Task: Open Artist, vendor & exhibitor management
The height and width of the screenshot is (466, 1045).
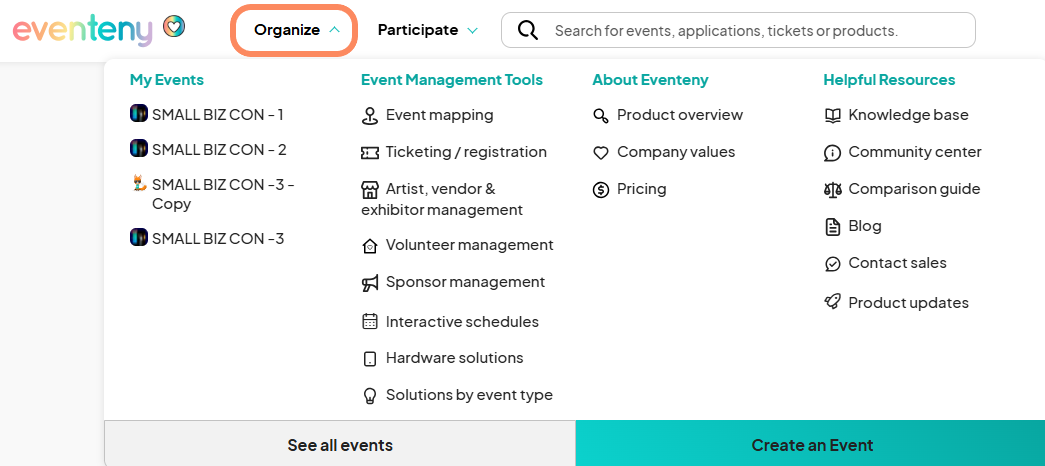Action: (442, 199)
